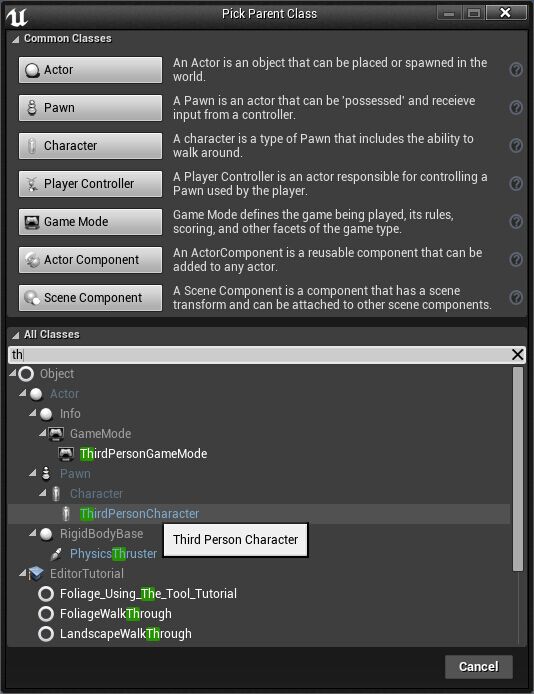The width and height of the screenshot is (534, 694).
Task: Collapse the Common Classes section
Action: pos(15,39)
